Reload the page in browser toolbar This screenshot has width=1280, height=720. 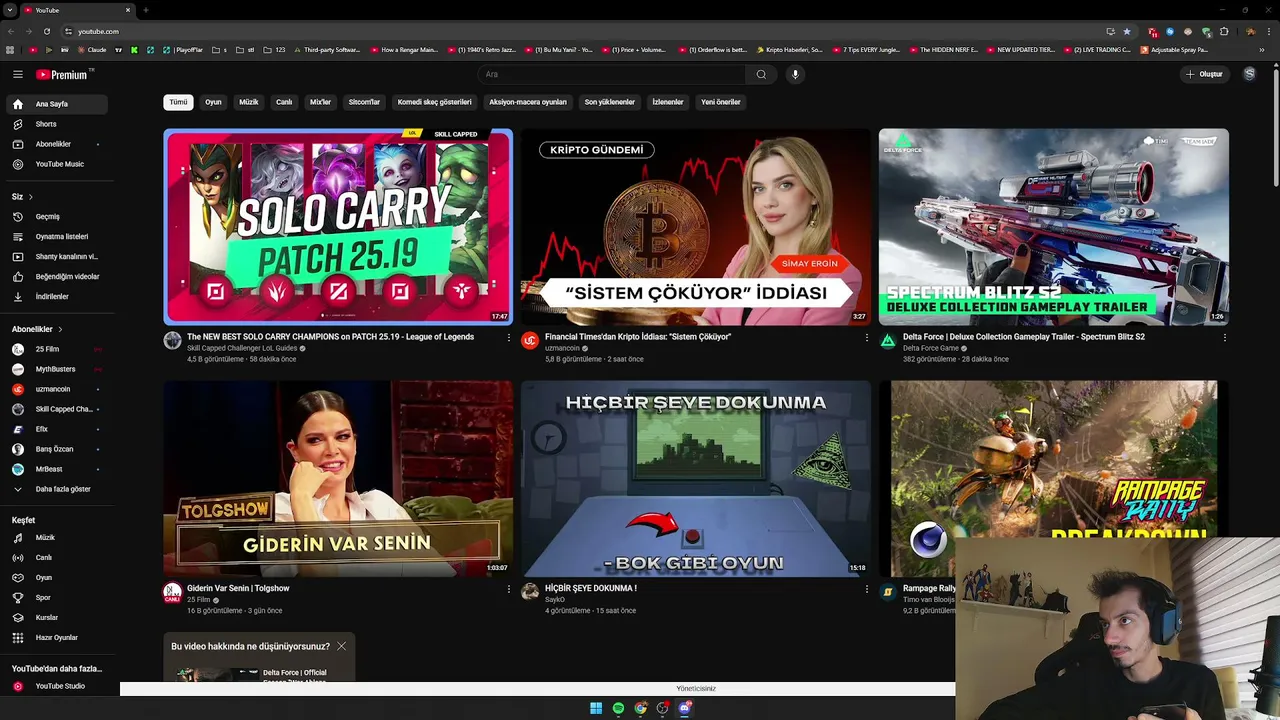46,31
